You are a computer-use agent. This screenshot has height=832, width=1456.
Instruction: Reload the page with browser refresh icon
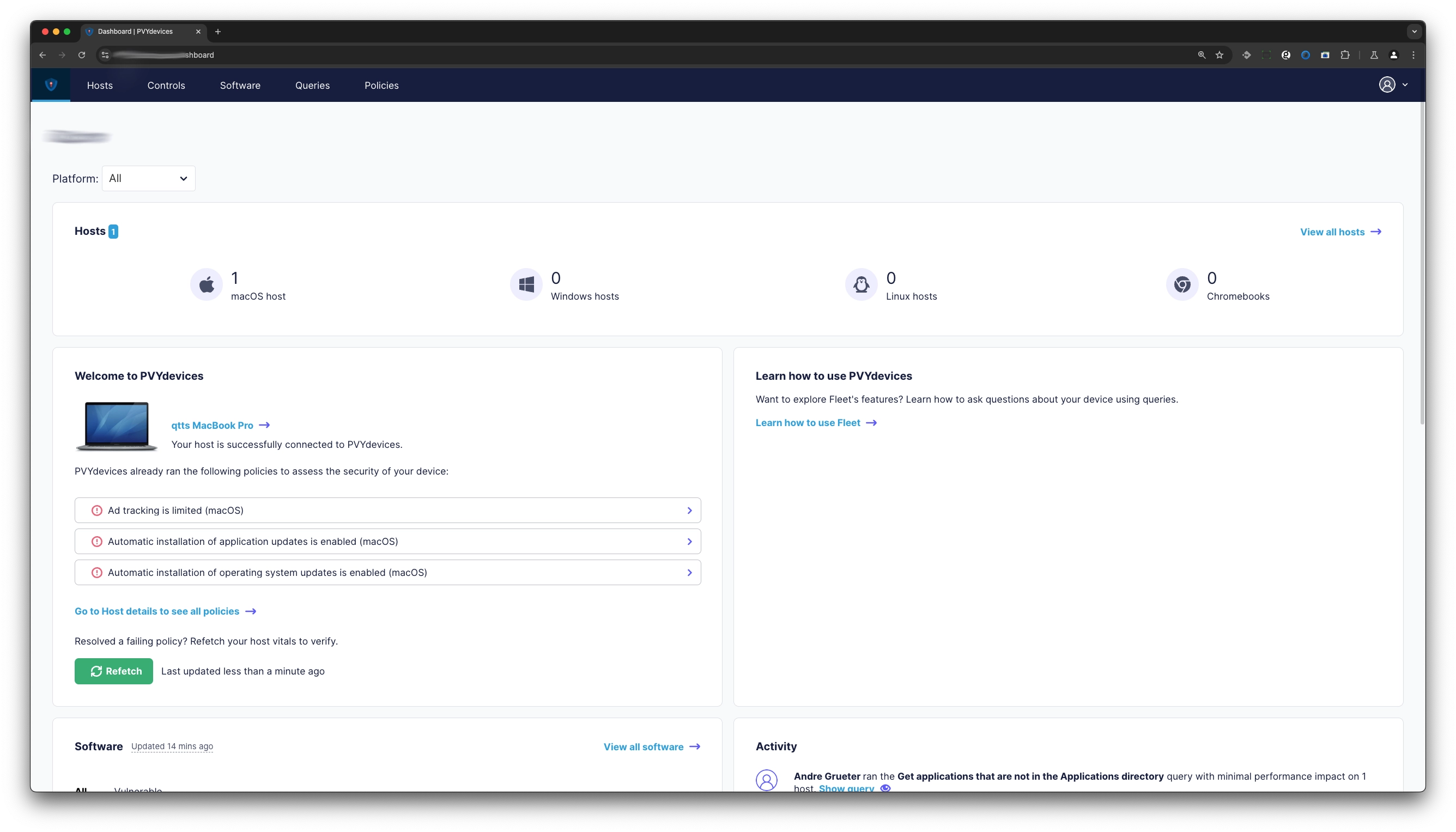pyautogui.click(x=82, y=55)
